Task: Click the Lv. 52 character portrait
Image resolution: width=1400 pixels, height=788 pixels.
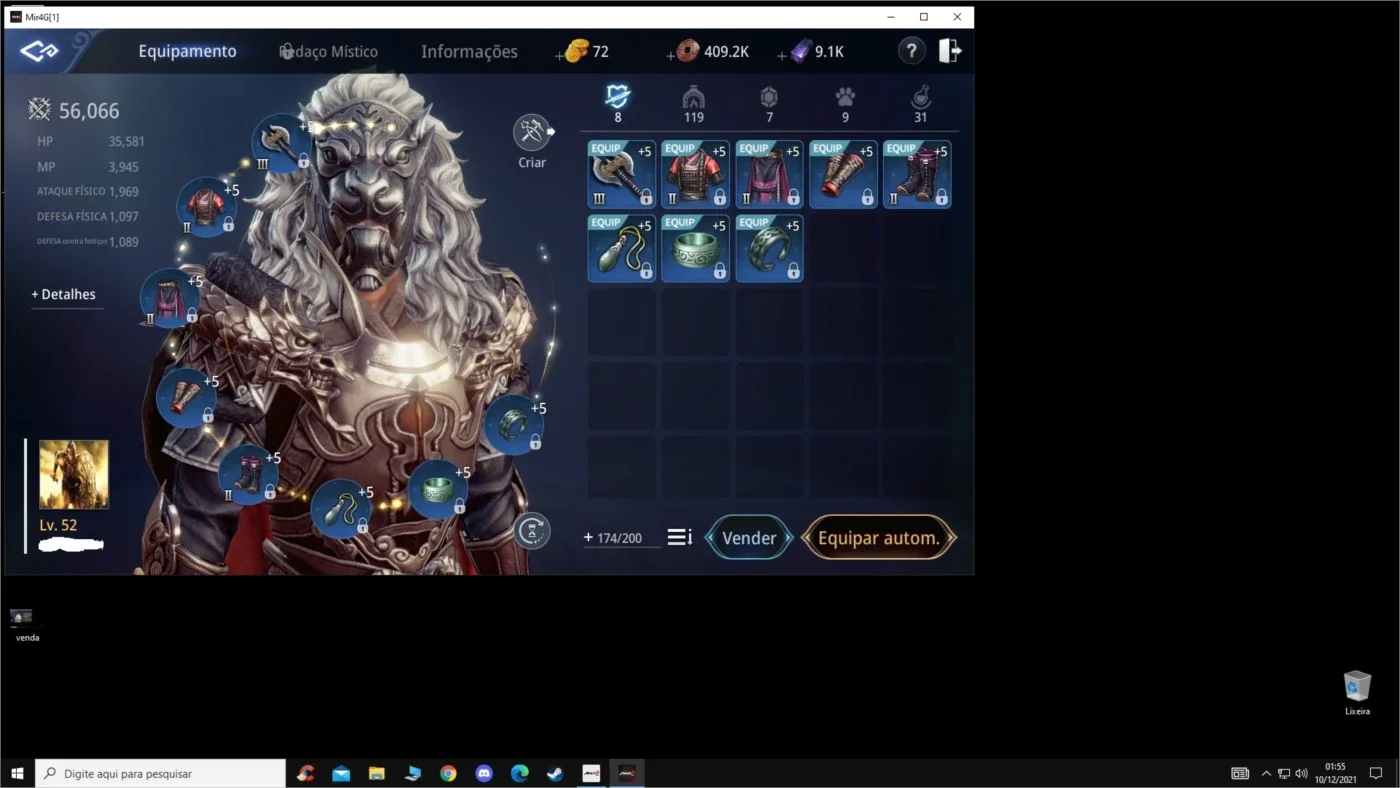Action: click(x=74, y=475)
